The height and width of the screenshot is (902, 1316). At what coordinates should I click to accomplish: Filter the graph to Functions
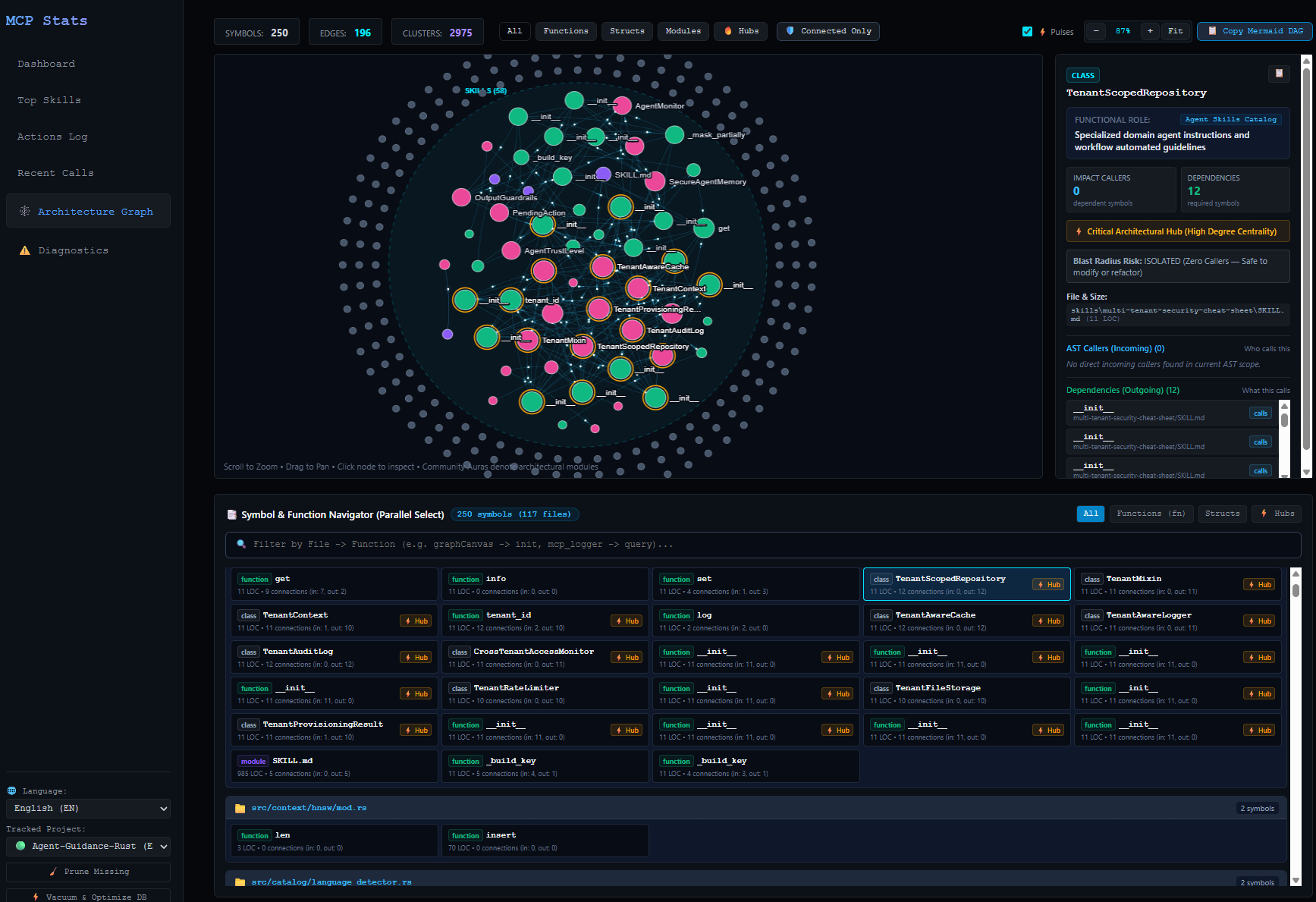566,31
